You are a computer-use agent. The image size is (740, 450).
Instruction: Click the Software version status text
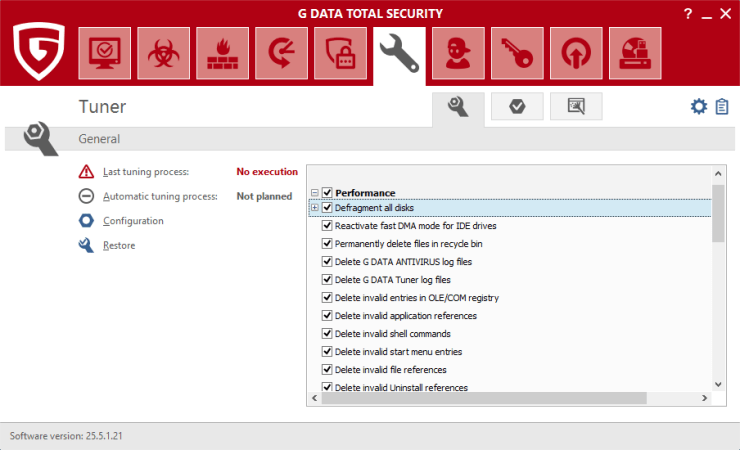[66, 436]
